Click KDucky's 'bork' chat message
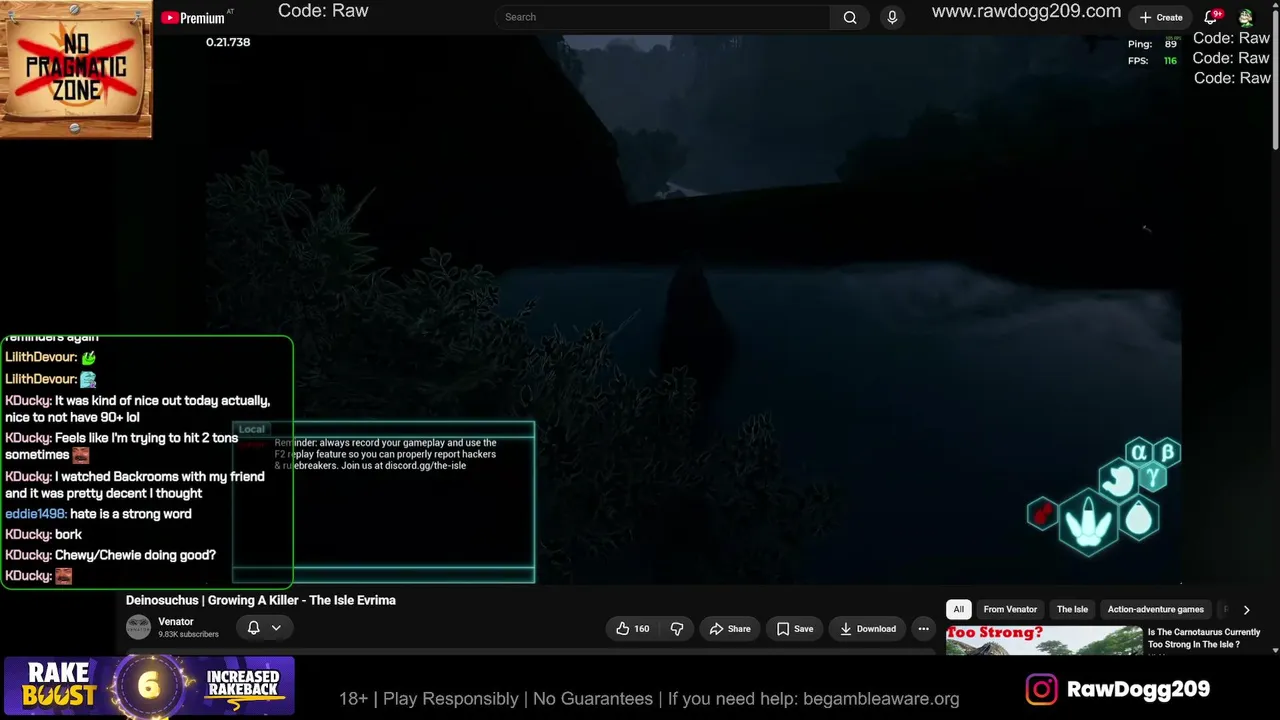Screen dimensions: 1280x720 [x=68, y=535]
